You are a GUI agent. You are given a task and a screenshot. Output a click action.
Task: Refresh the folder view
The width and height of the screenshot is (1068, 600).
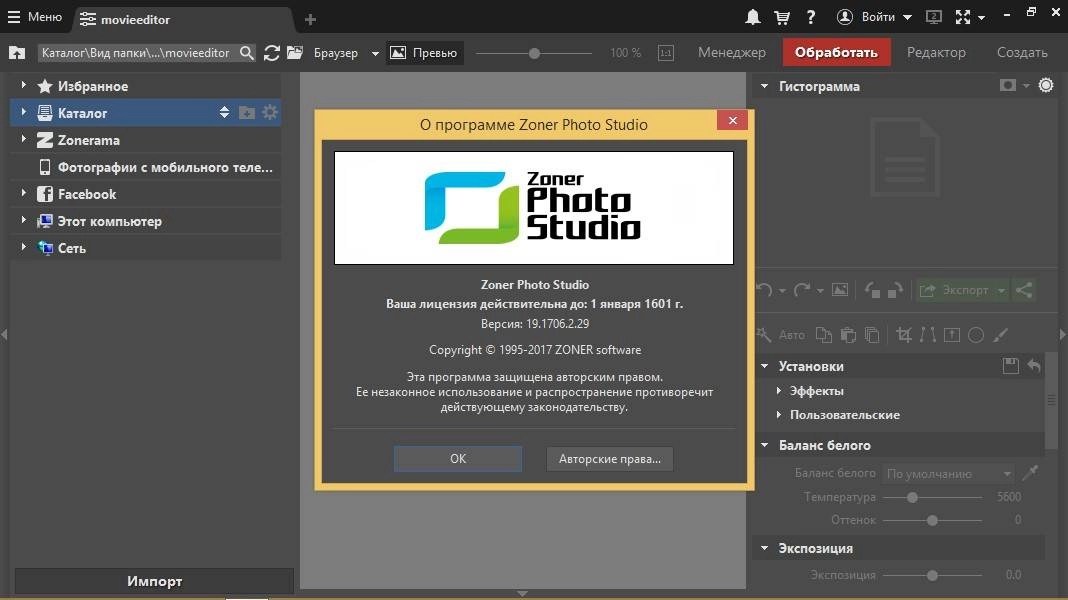[x=272, y=52]
